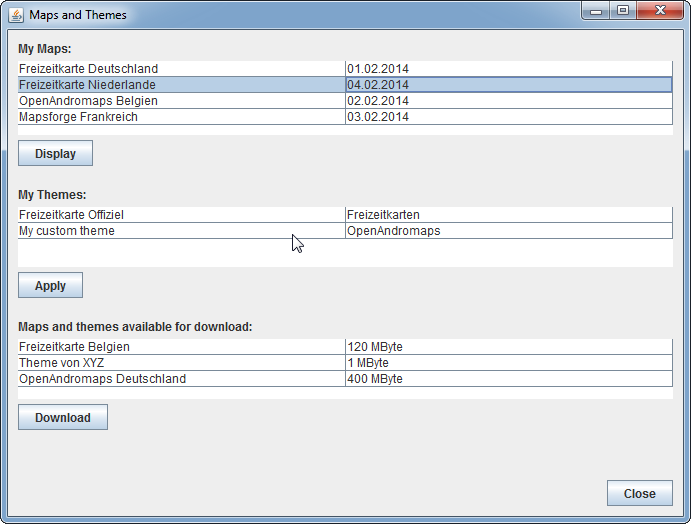Screen dimensions: 691x524
Task: Select Freizeitkarte Belgien download entry
Action: tap(74, 347)
